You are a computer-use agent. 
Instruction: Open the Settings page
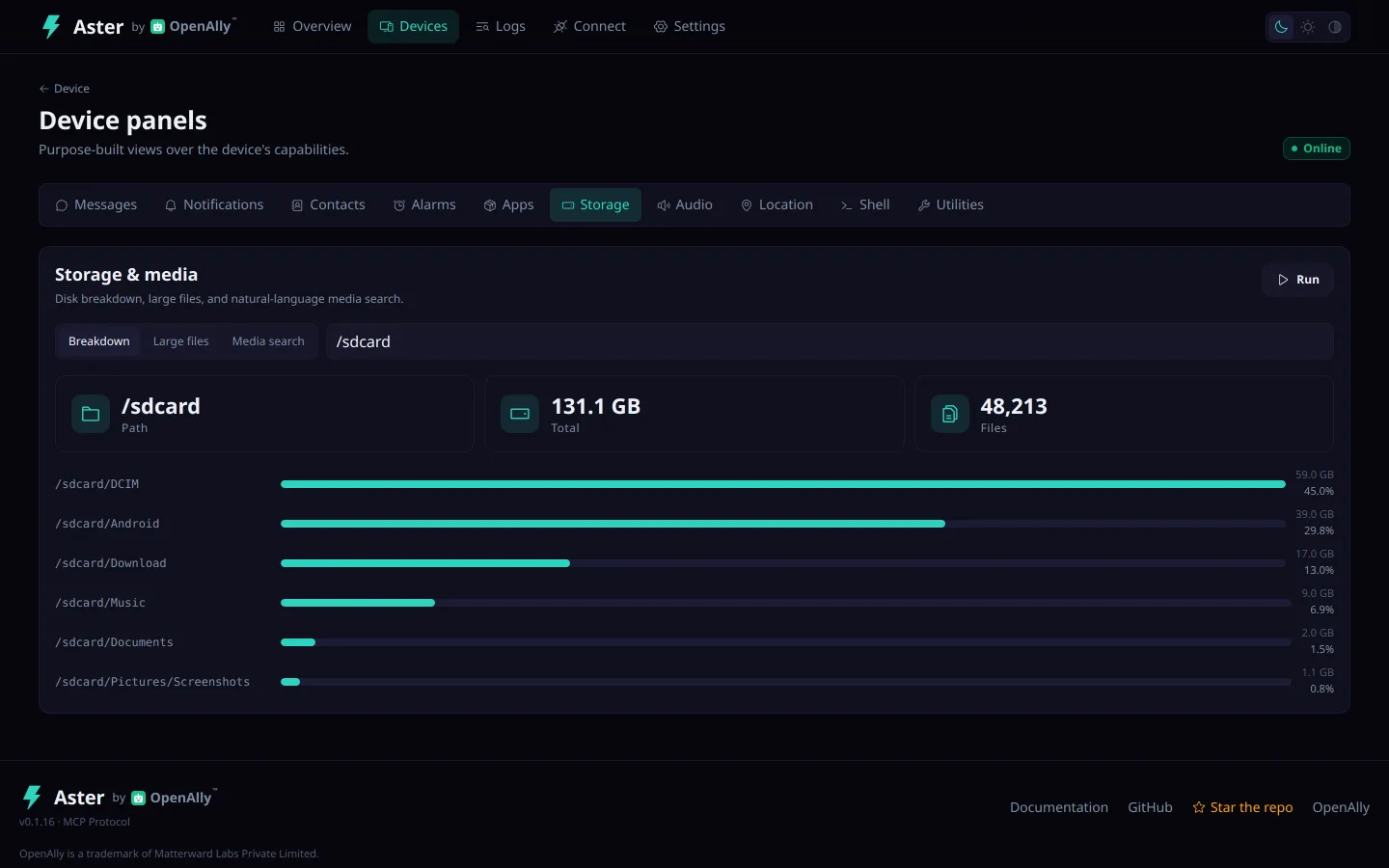click(690, 26)
